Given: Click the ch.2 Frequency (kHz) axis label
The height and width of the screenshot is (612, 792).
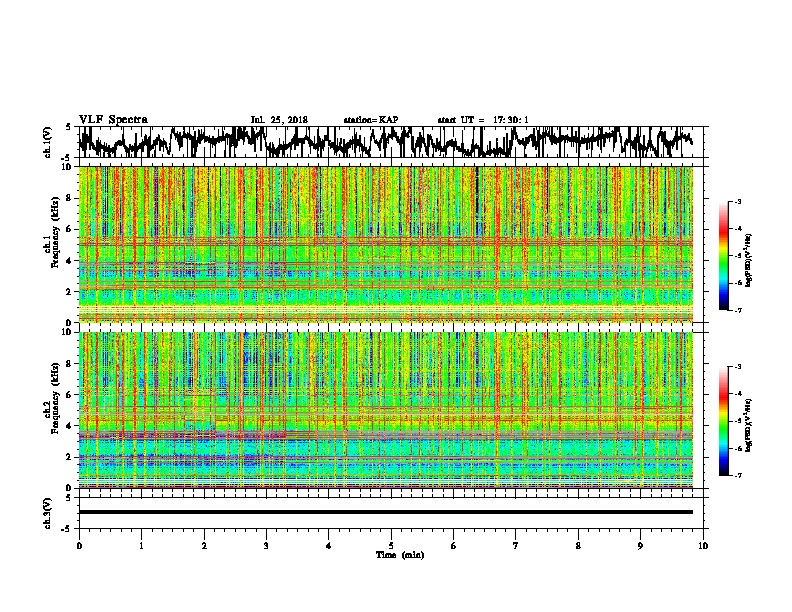Looking at the screenshot, I should coord(51,400).
